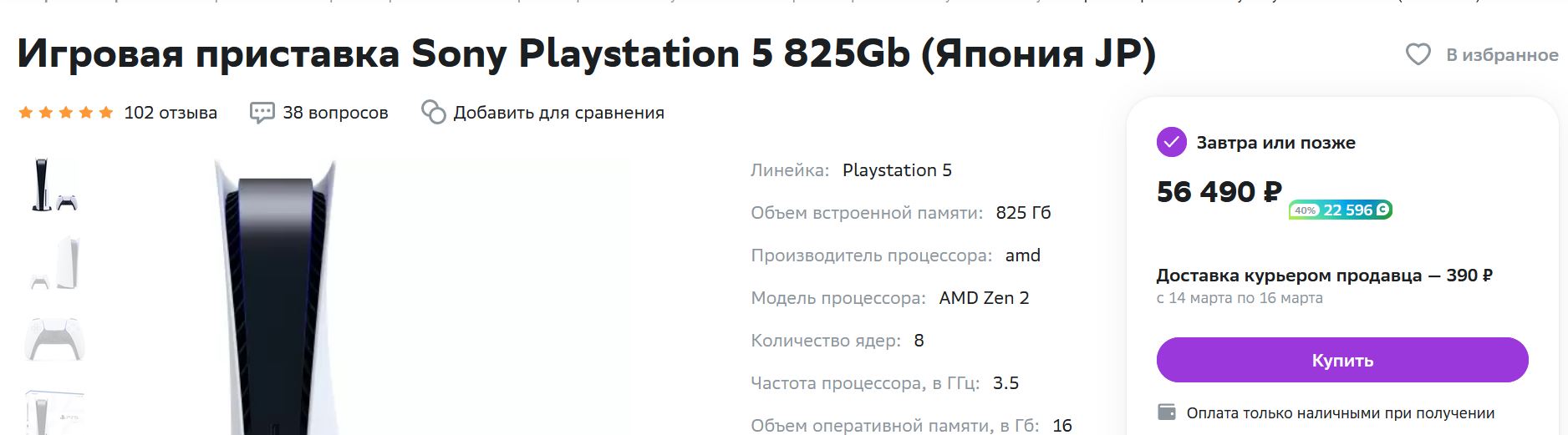Image resolution: width=1568 pixels, height=435 pixels.
Task: Add to favorites via "В избранное" label
Action: [1502, 55]
